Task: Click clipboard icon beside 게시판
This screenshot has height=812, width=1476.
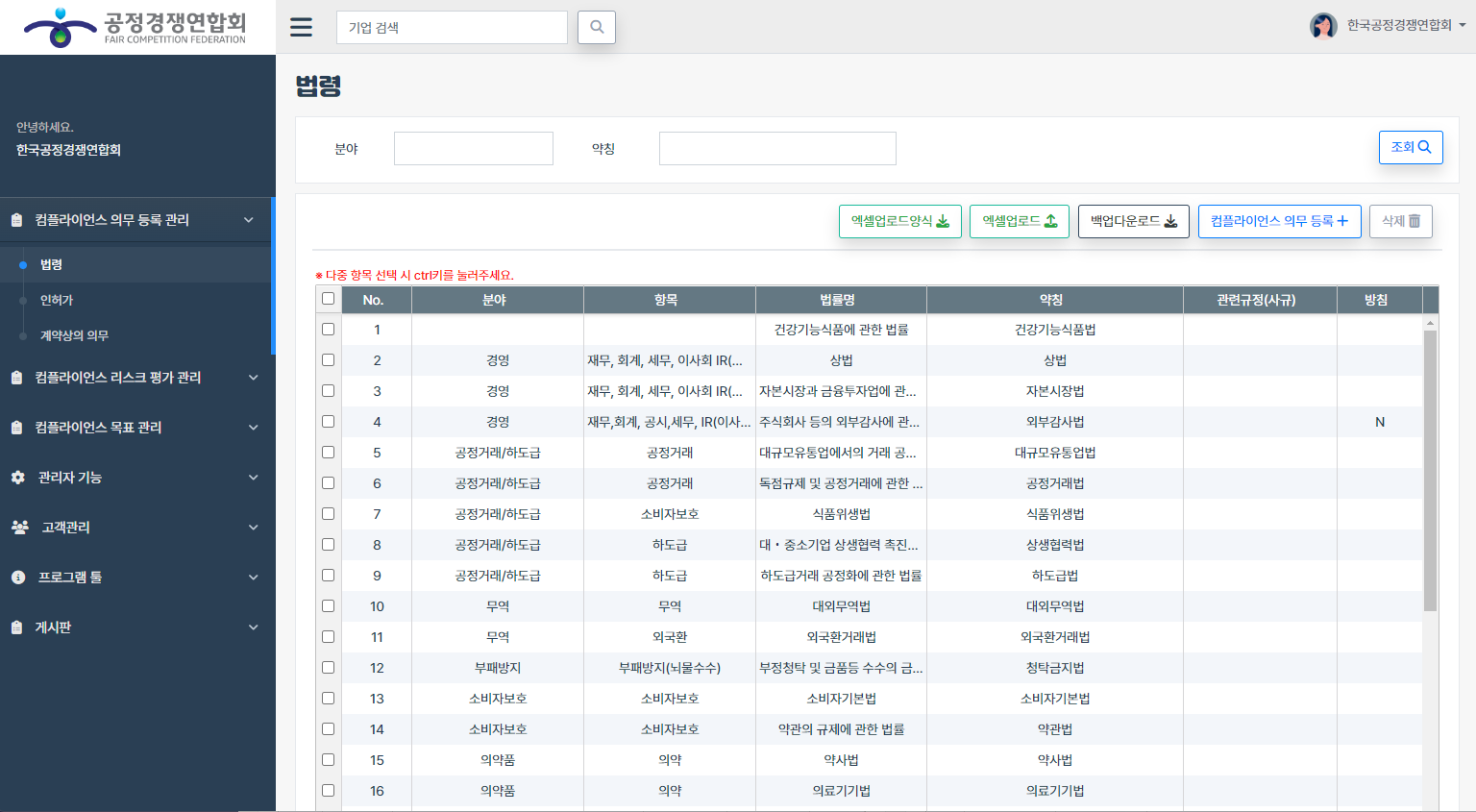Action: click(x=16, y=627)
